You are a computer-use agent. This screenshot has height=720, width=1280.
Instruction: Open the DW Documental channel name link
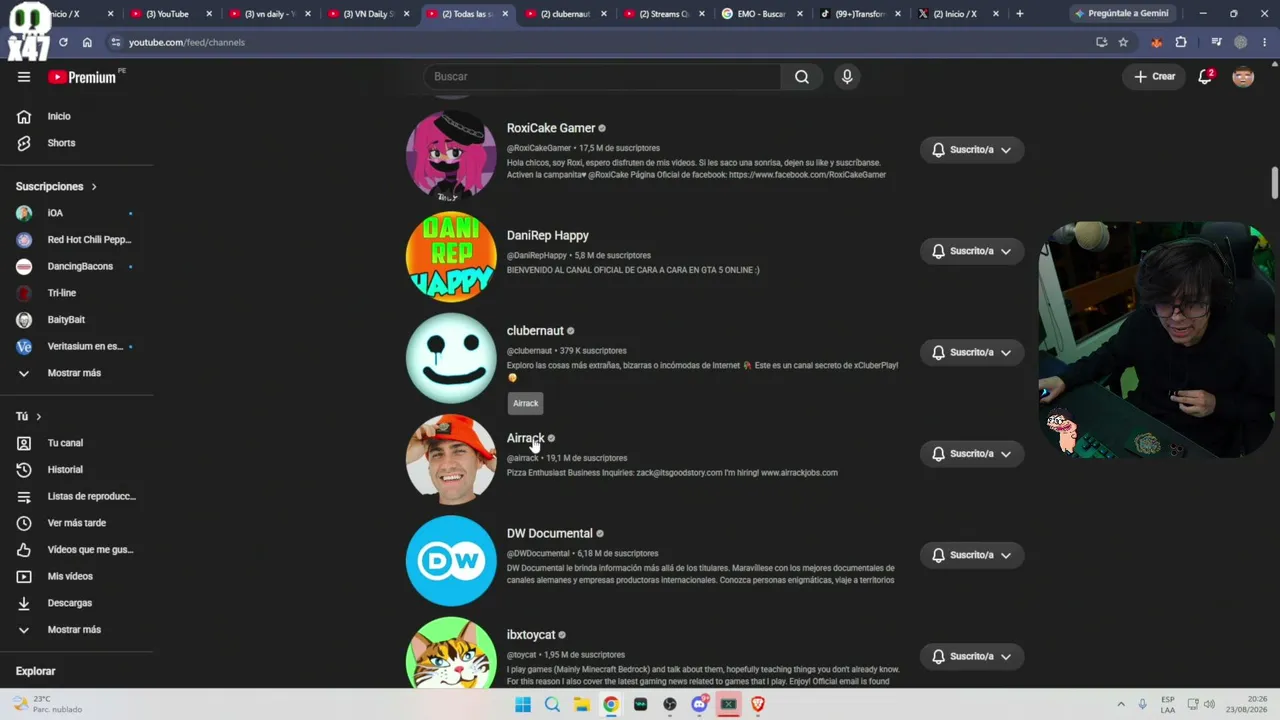[550, 534]
